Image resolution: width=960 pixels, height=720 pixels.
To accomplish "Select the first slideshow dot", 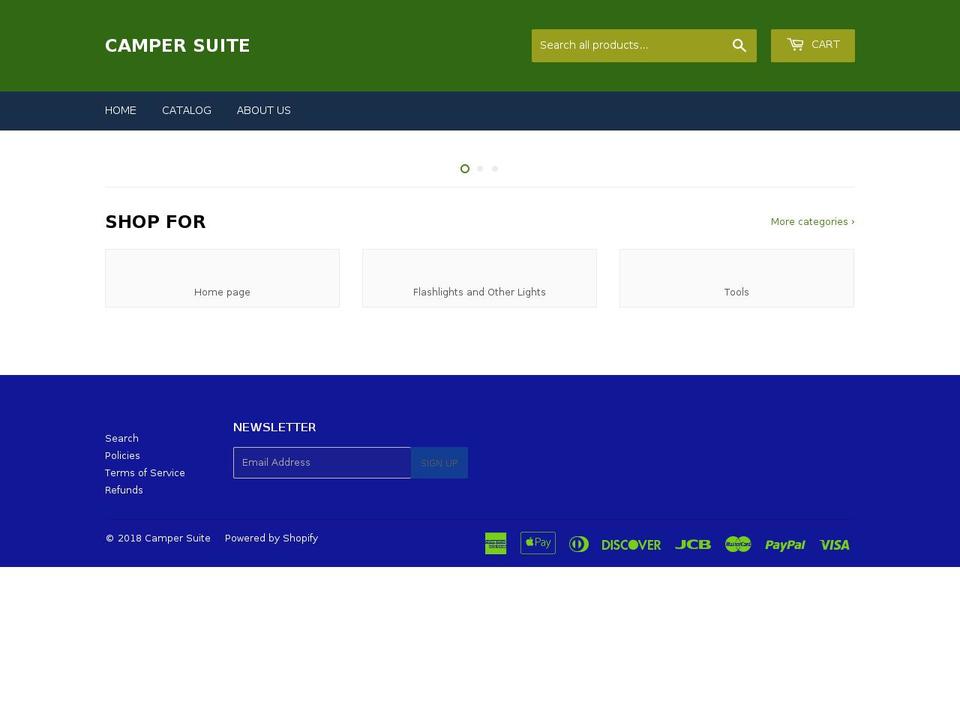I will [465, 168].
